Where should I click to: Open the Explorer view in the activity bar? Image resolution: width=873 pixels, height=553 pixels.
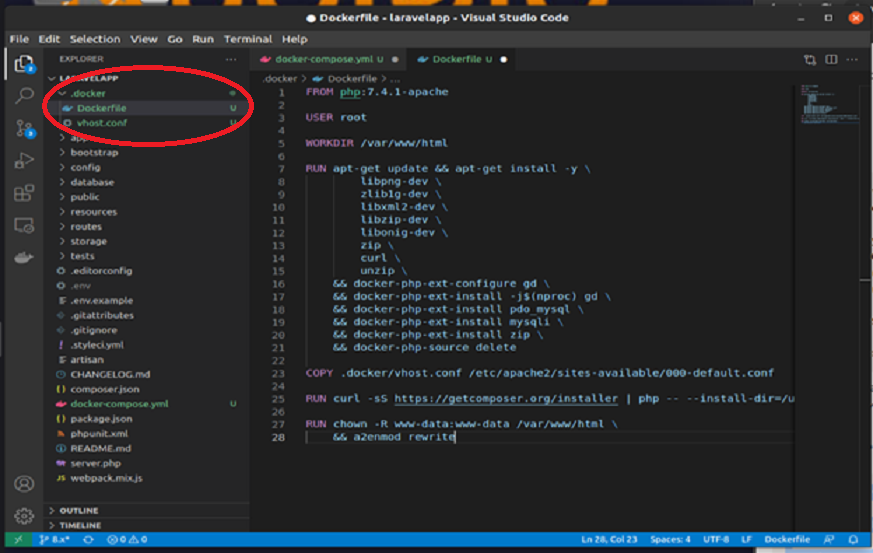coord(24,65)
